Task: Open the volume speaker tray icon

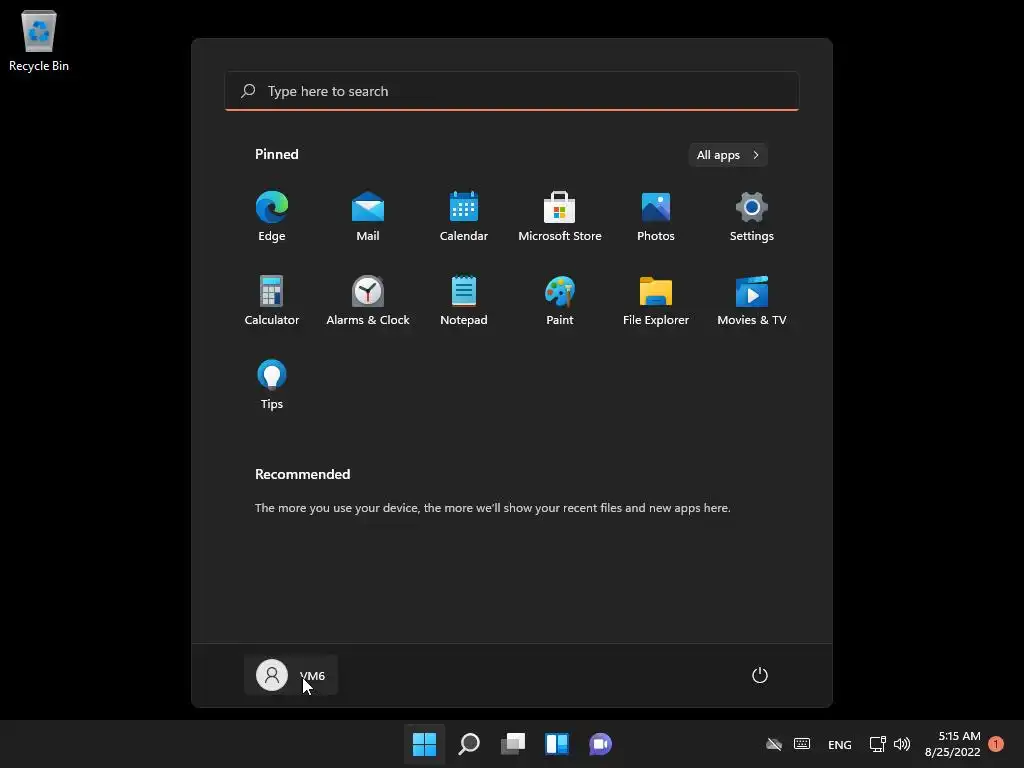Action: point(902,744)
